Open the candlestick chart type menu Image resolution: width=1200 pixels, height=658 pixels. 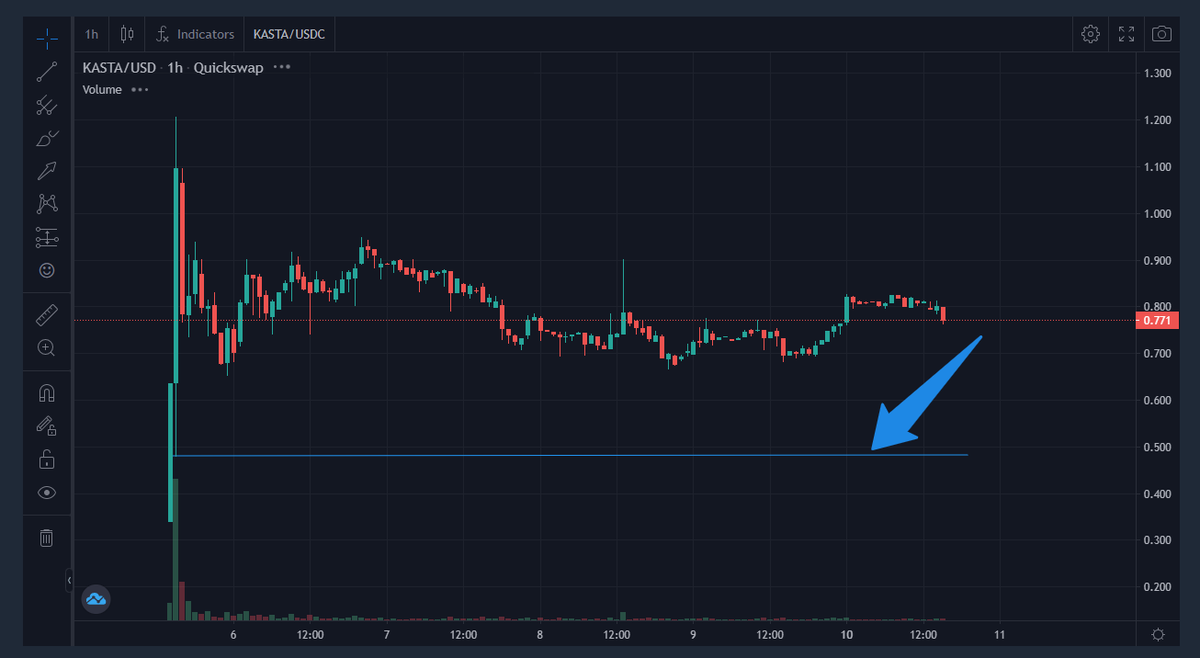(127, 34)
